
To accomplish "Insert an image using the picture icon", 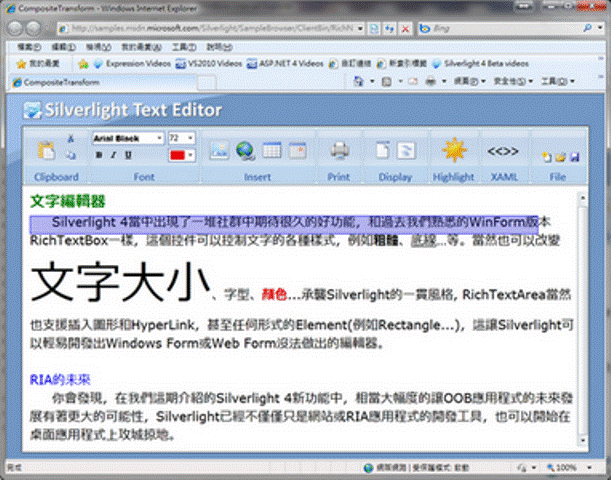I will (x=219, y=150).
